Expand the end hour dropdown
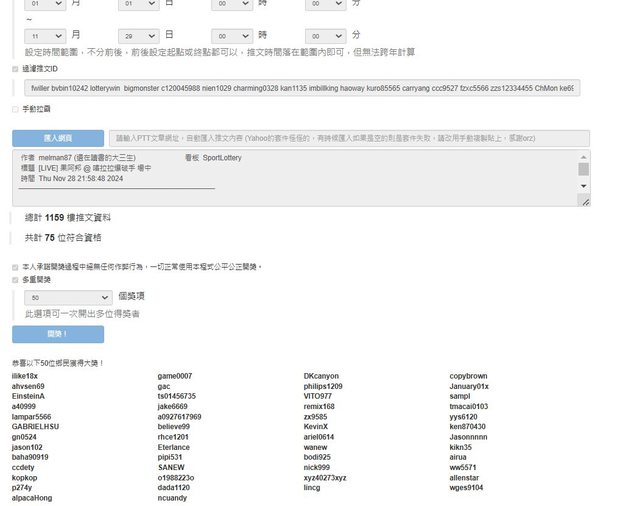Image resolution: width=640 pixels, height=506 pixels. coord(231,35)
